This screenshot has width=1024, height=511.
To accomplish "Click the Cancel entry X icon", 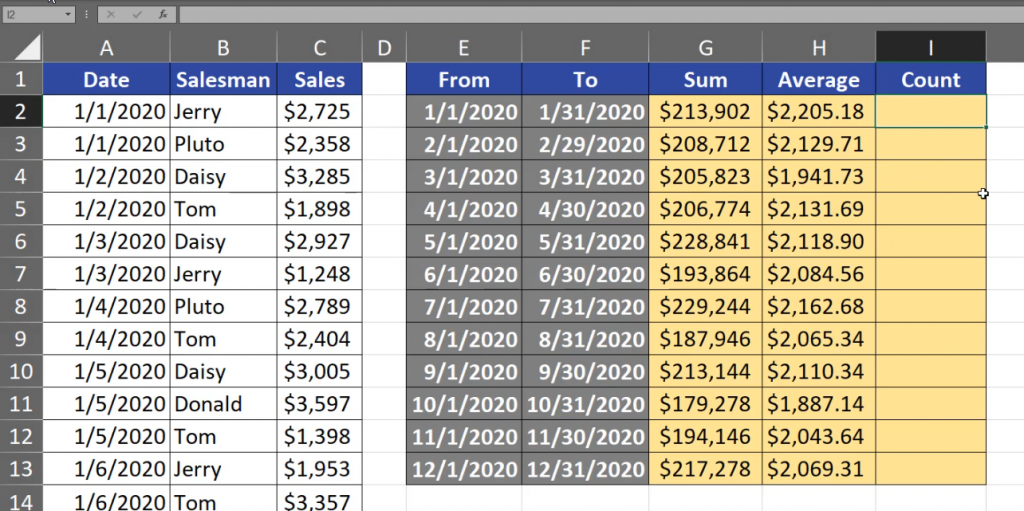I will click(x=111, y=15).
